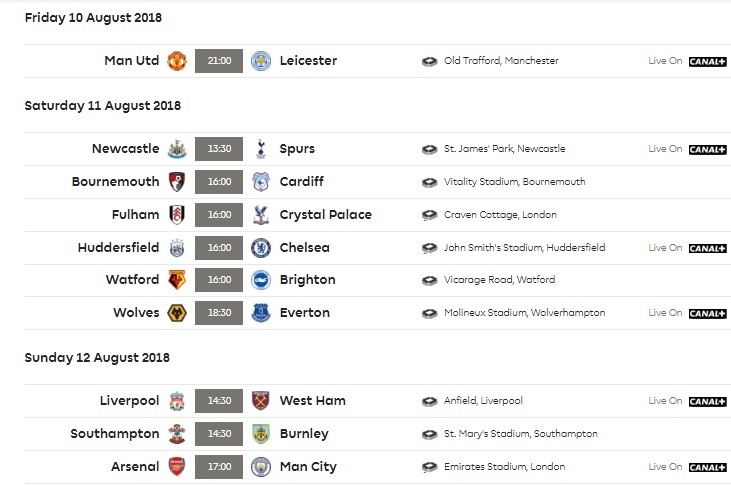Click the Saturday 11 August 2018 heading
The height and width of the screenshot is (485, 731).
(x=102, y=105)
